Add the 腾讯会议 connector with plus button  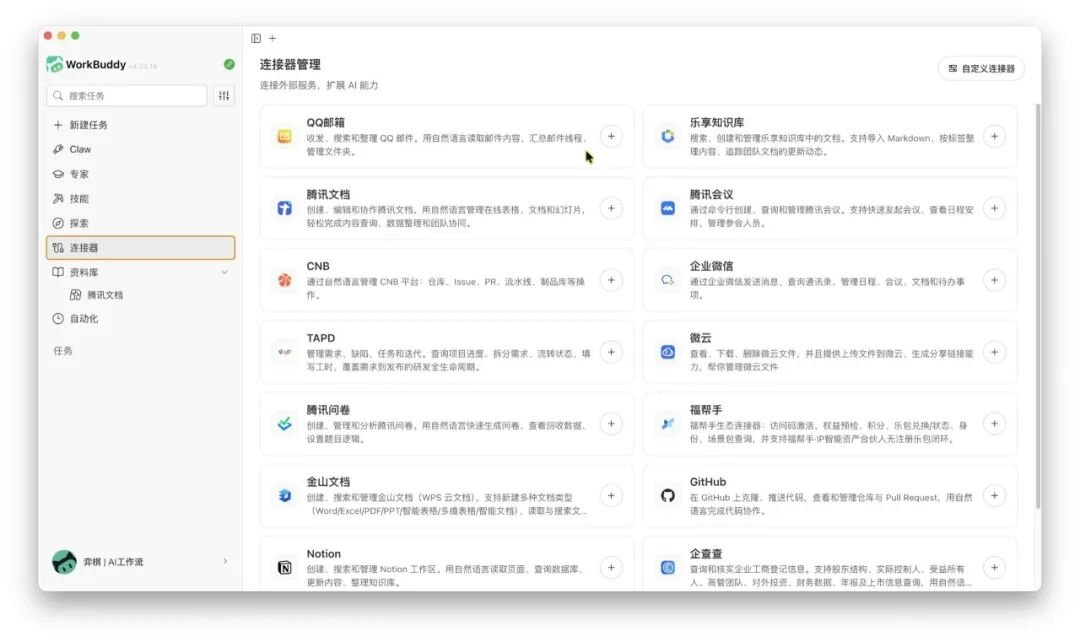click(x=994, y=208)
